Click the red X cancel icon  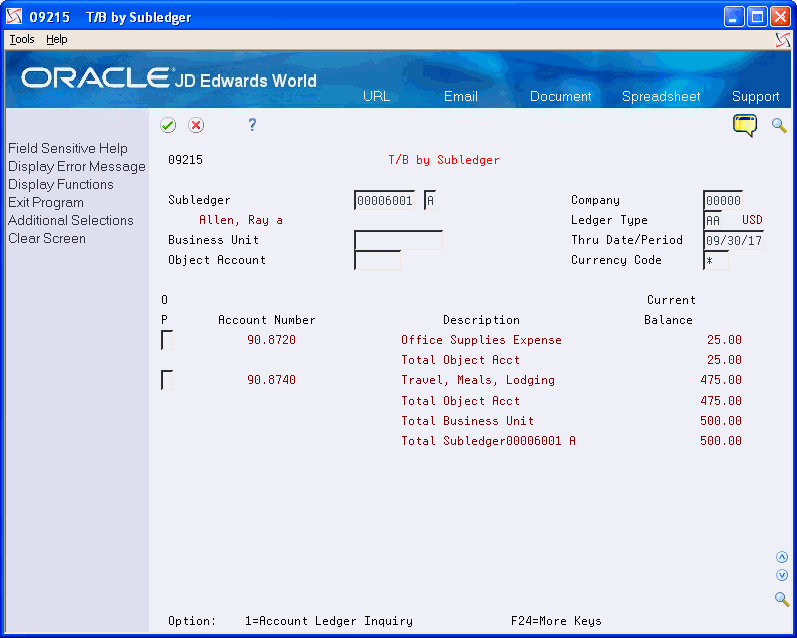[x=196, y=125]
